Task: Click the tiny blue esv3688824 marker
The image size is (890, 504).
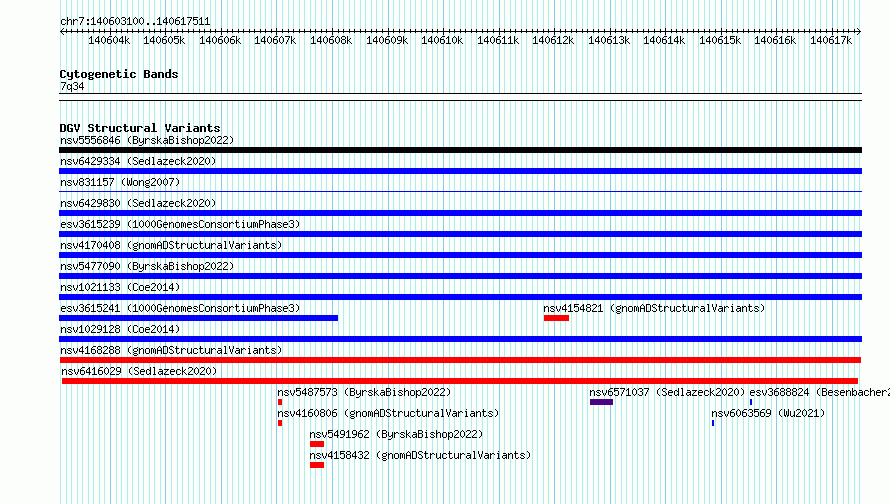Action: click(x=751, y=402)
